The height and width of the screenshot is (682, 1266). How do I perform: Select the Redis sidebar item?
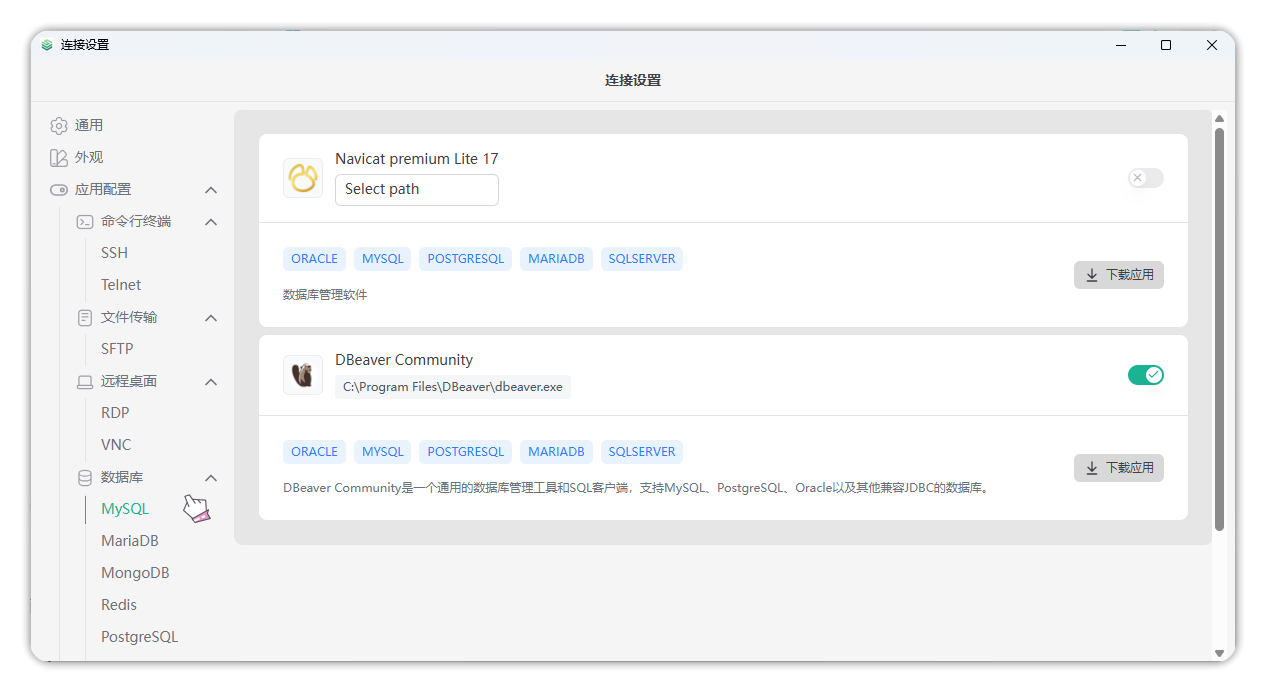(x=119, y=605)
